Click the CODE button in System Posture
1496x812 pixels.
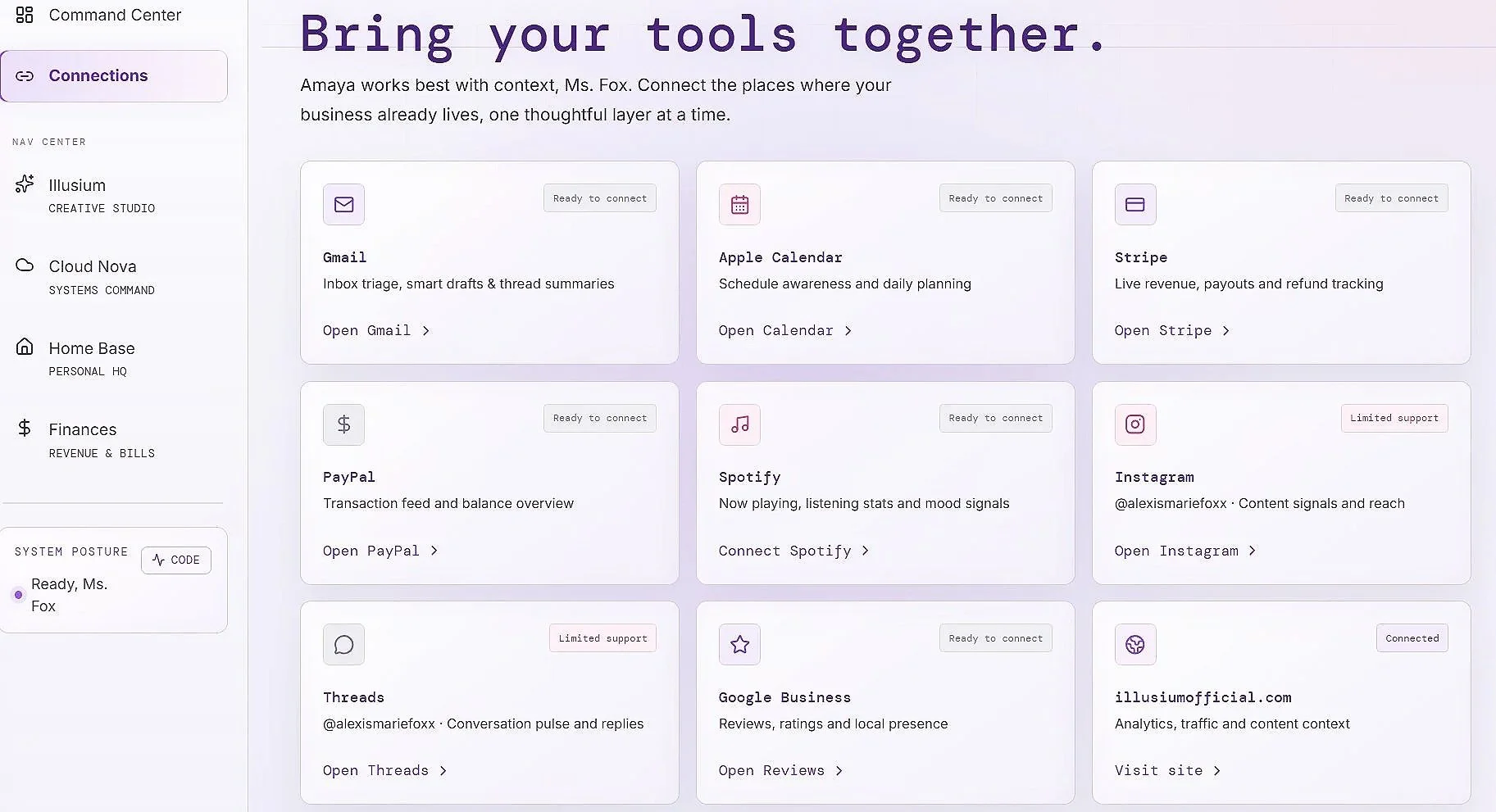[176, 560]
